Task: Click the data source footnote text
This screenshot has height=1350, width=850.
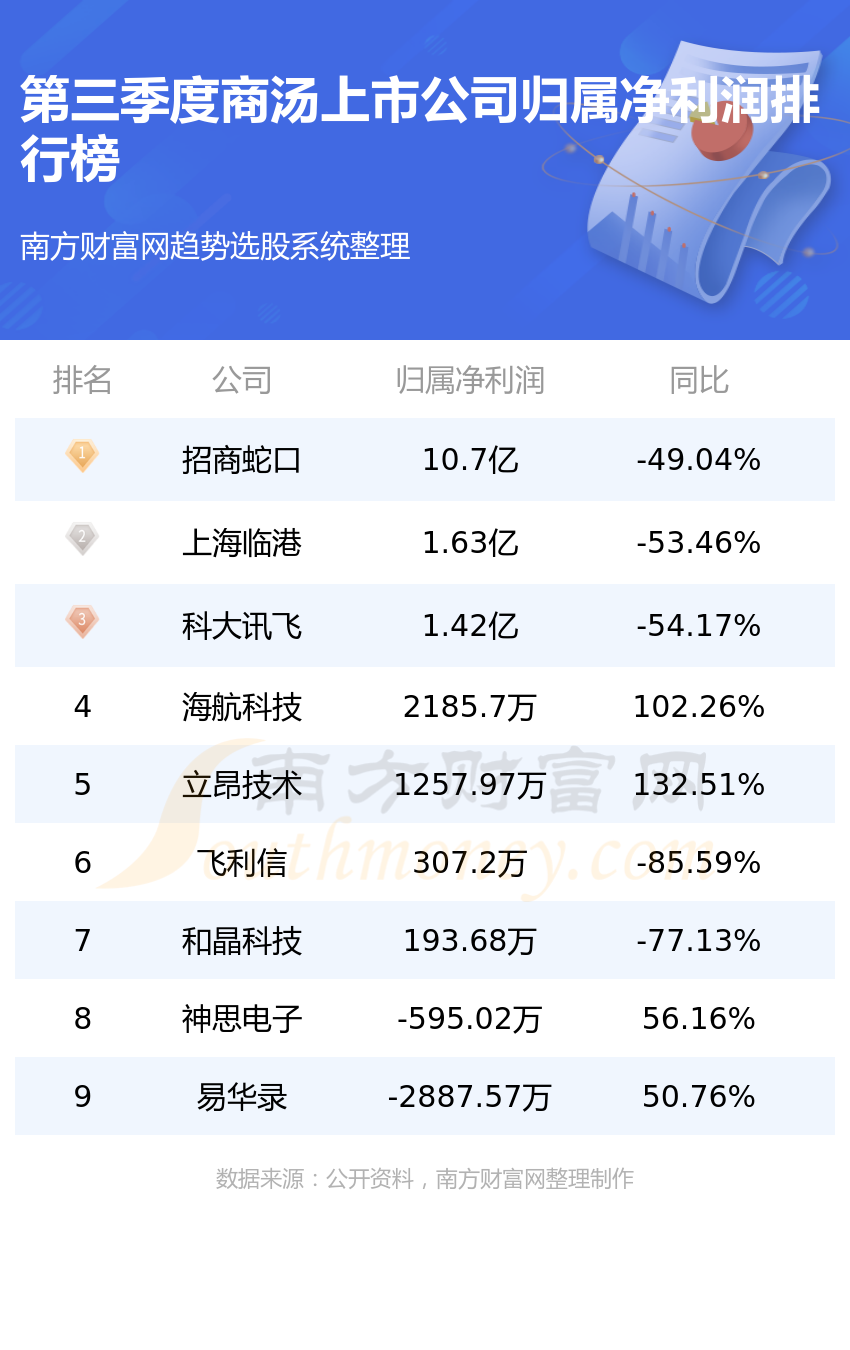Action: click(x=425, y=1179)
